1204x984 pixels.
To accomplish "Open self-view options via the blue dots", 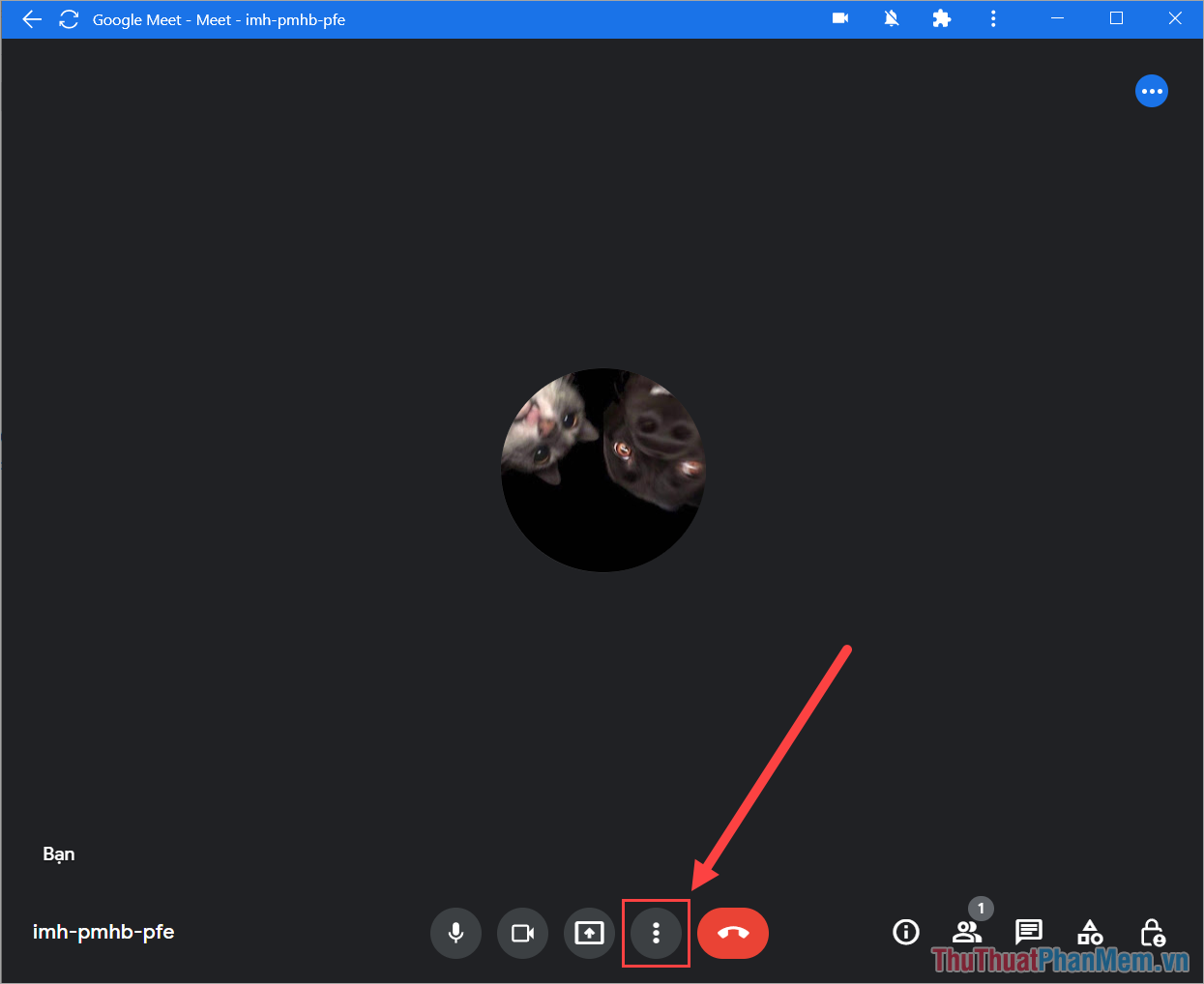I will (x=1152, y=91).
